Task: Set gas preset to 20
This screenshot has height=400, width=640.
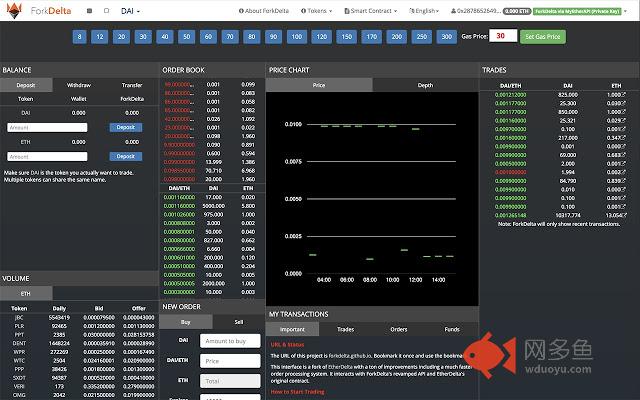Action: point(122,37)
